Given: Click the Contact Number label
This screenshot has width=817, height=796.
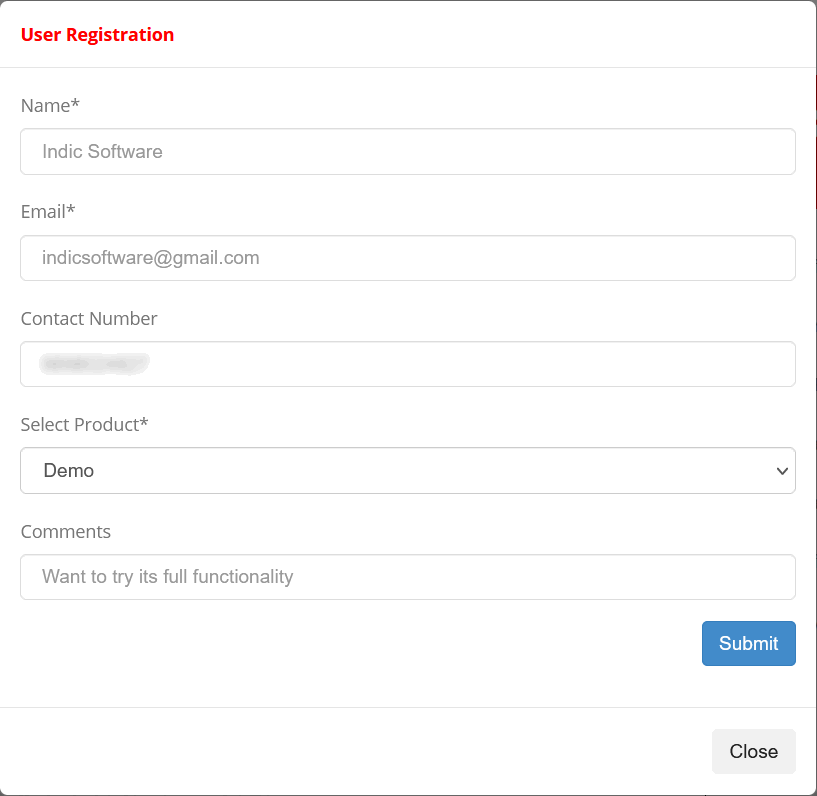Looking at the screenshot, I should click(x=89, y=318).
